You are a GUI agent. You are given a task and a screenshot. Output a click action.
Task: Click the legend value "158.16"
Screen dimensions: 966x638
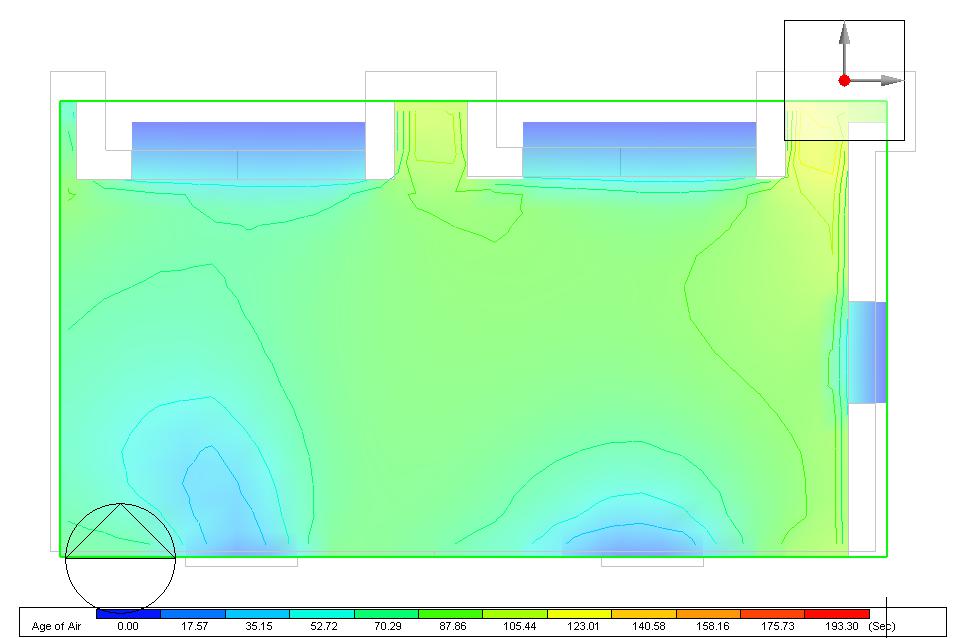click(x=712, y=626)
